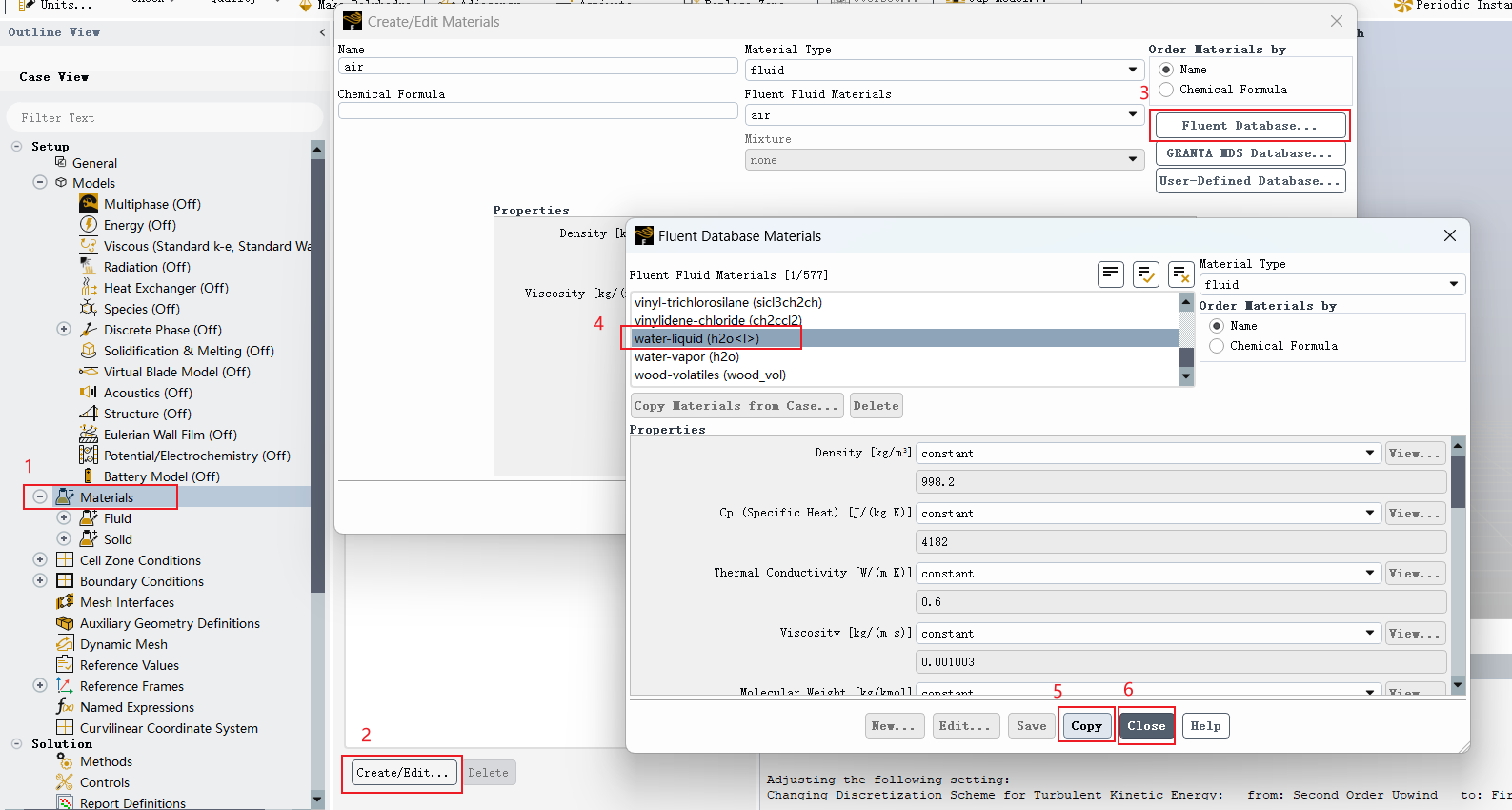Click the Properties panel vertical scrollbar

point(1458,565)
